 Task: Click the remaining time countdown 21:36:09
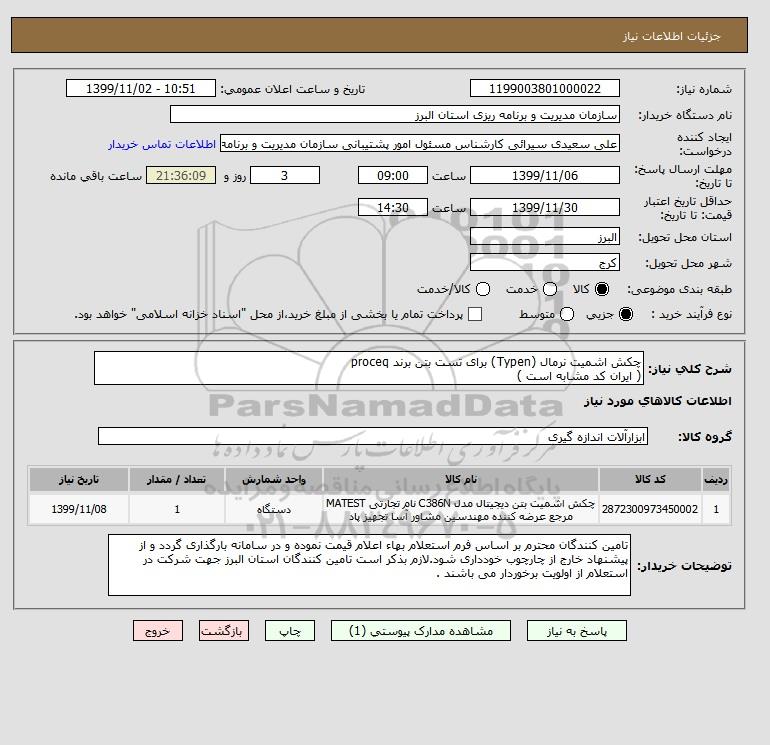coord(181,175)
